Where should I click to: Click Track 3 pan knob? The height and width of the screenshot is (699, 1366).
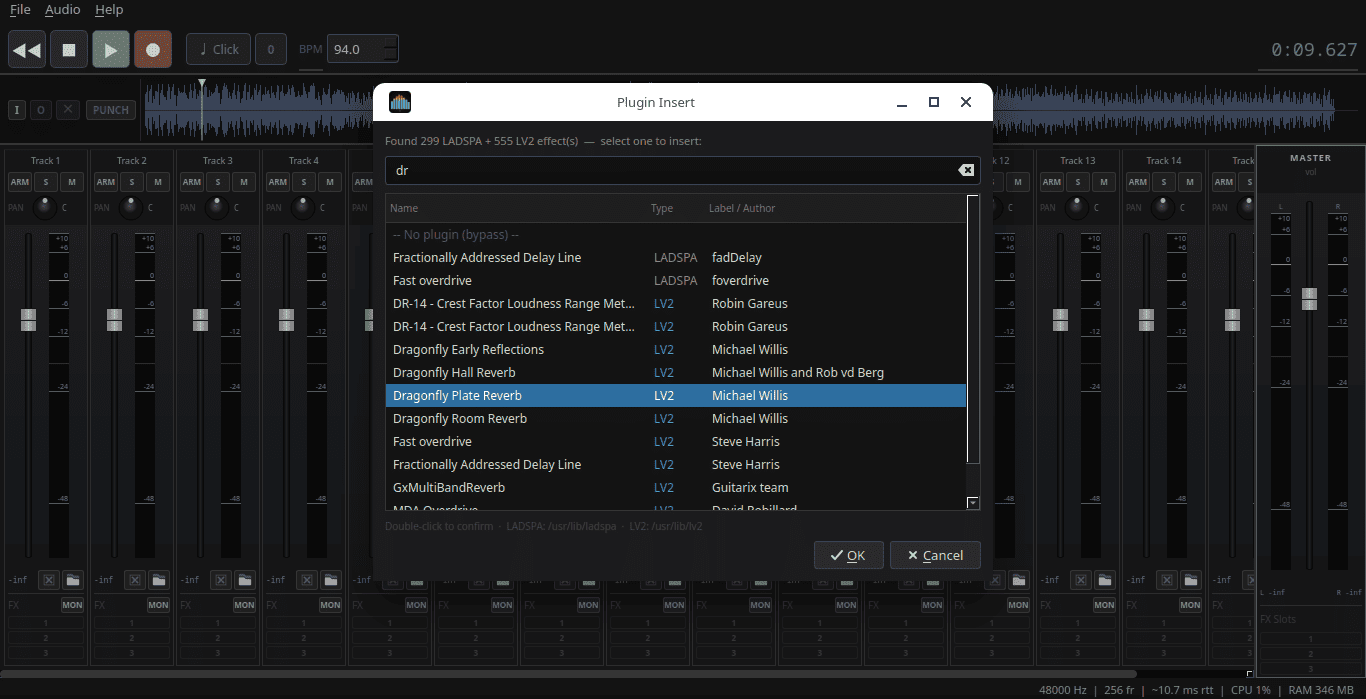tap(217, 208)
